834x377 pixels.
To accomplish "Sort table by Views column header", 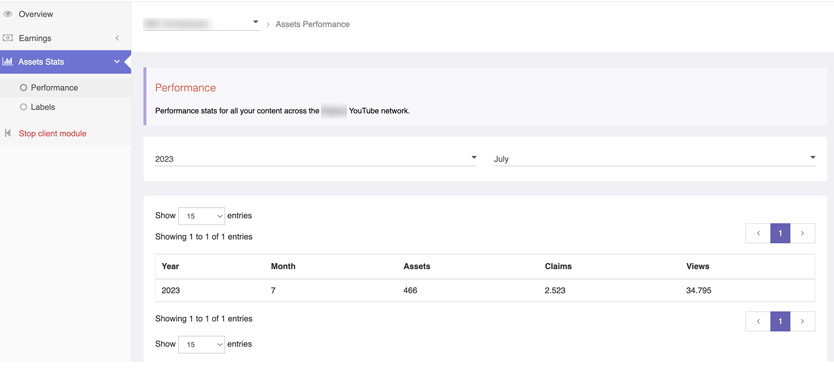I will [x=697, y=266].
